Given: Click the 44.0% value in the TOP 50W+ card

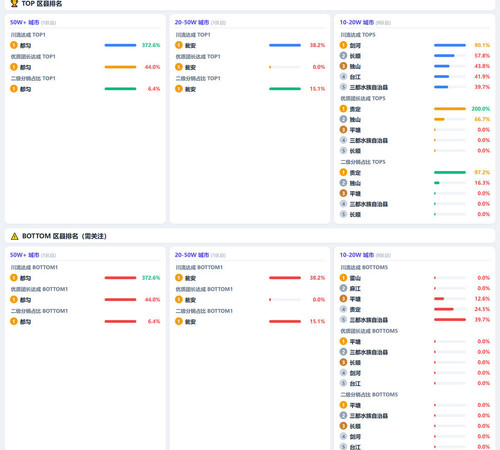Looking at the screenshot, I should pos(152,67).
